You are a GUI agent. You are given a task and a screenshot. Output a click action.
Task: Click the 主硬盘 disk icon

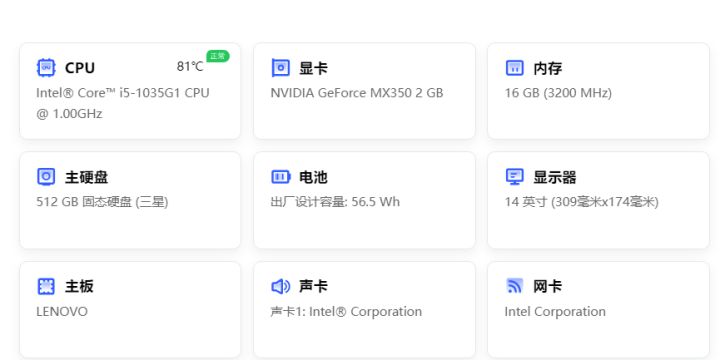pos(46,177)
